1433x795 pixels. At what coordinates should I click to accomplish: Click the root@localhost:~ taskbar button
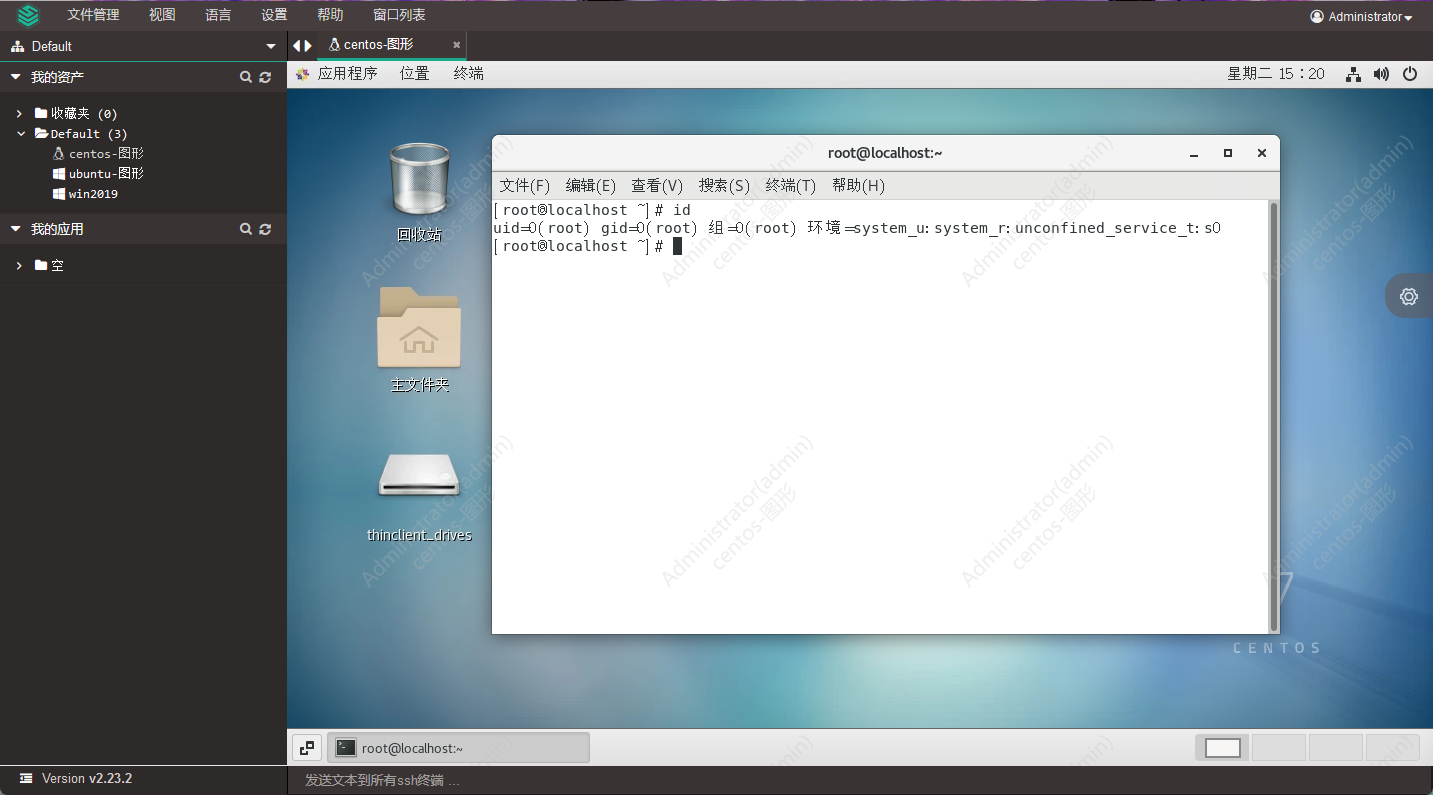pos(458,748)
